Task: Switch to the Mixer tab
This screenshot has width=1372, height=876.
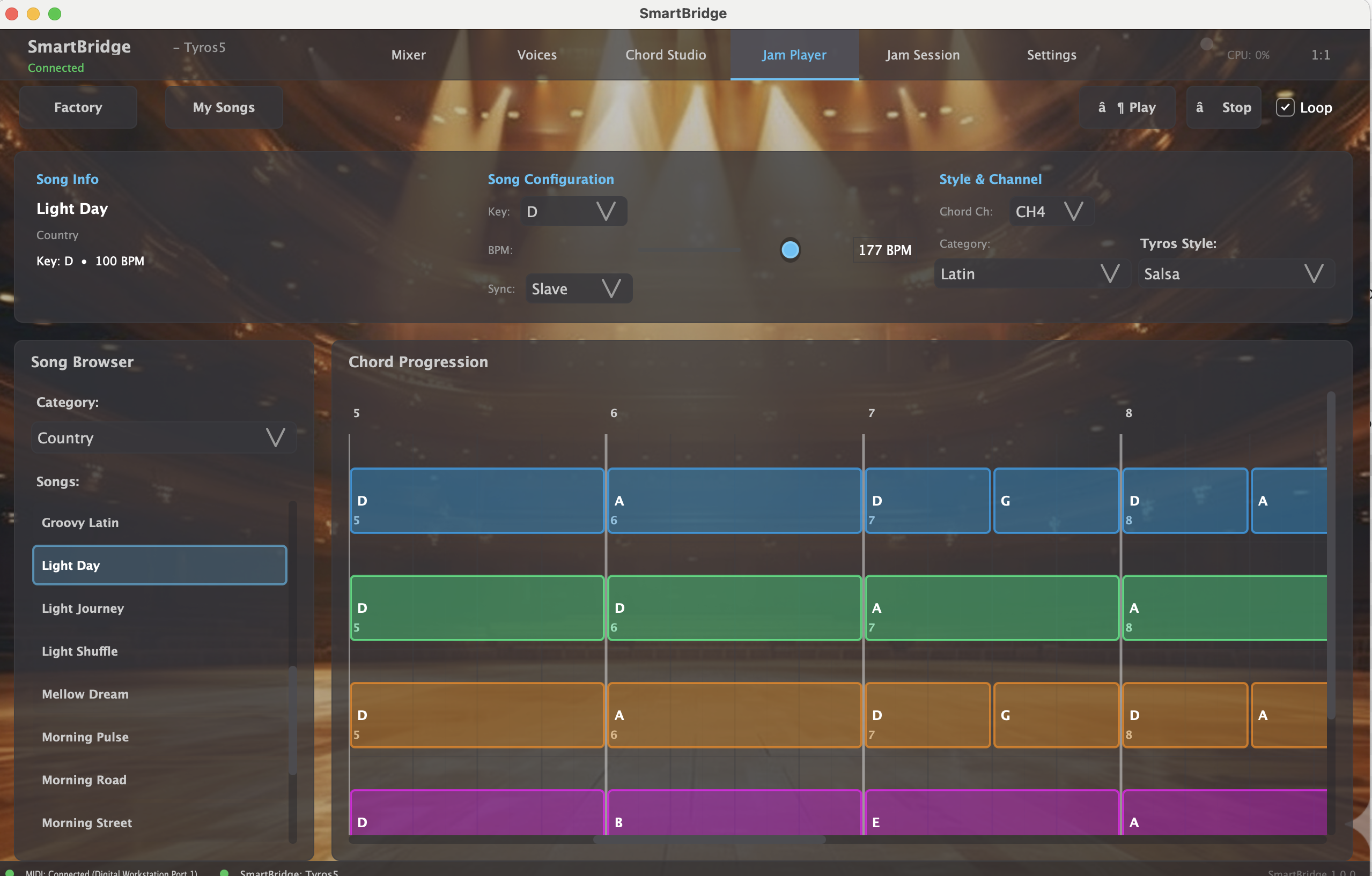Action: click(x=408, y=55)
